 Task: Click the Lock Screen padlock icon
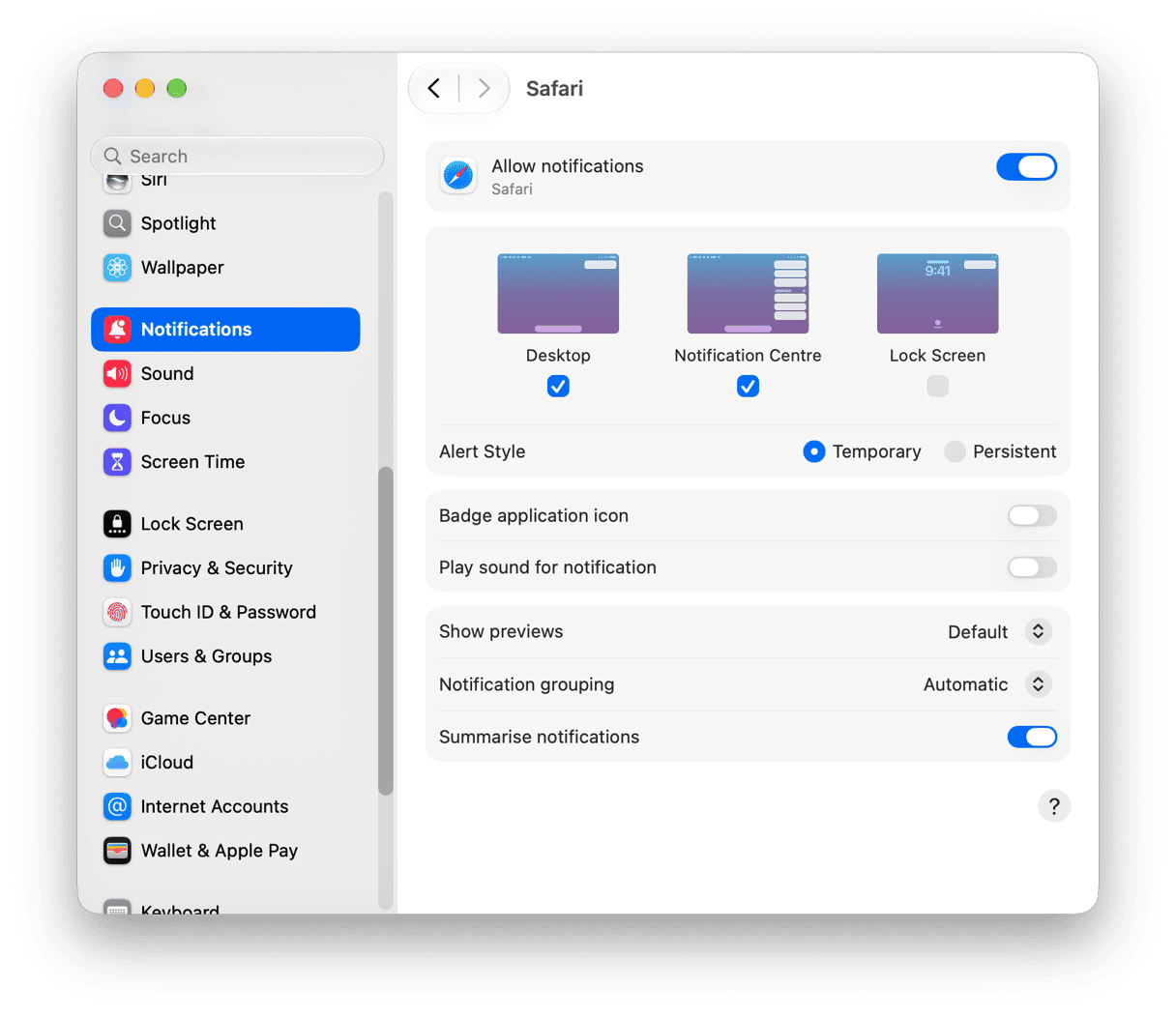117,524
